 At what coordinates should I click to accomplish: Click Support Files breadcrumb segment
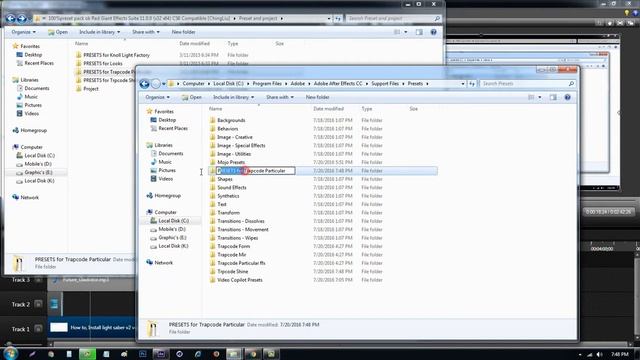pos(385,84)
